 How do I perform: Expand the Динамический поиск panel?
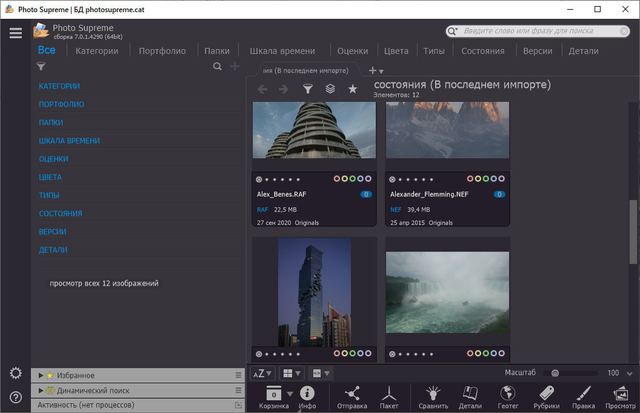coord(41,390)
